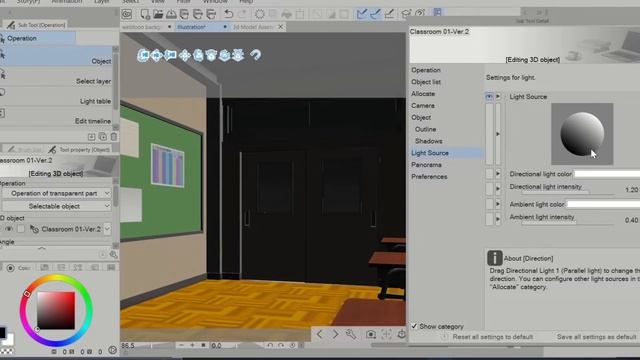Click camera preset icon in object launcher
640x360 pixels.
pos(371,334)
